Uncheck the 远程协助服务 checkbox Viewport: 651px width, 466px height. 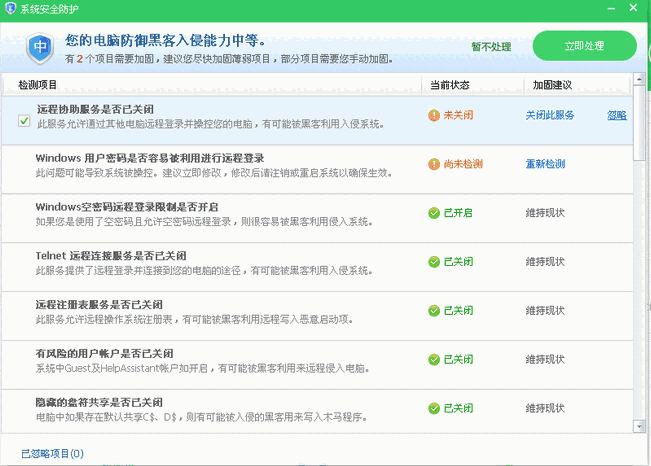tap(24, 121)
